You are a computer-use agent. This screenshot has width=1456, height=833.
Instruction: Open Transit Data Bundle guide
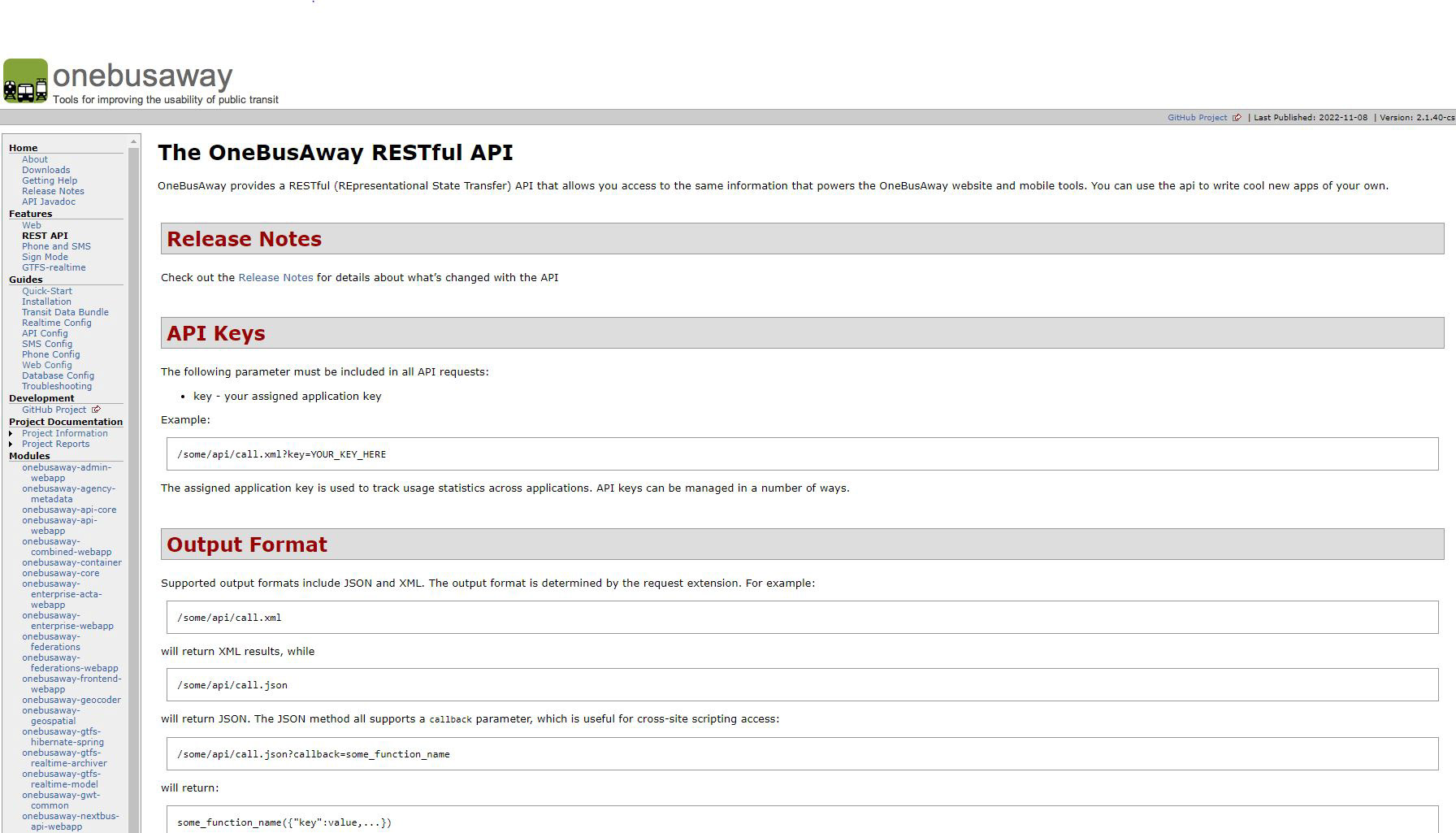[x=65, y=312]
